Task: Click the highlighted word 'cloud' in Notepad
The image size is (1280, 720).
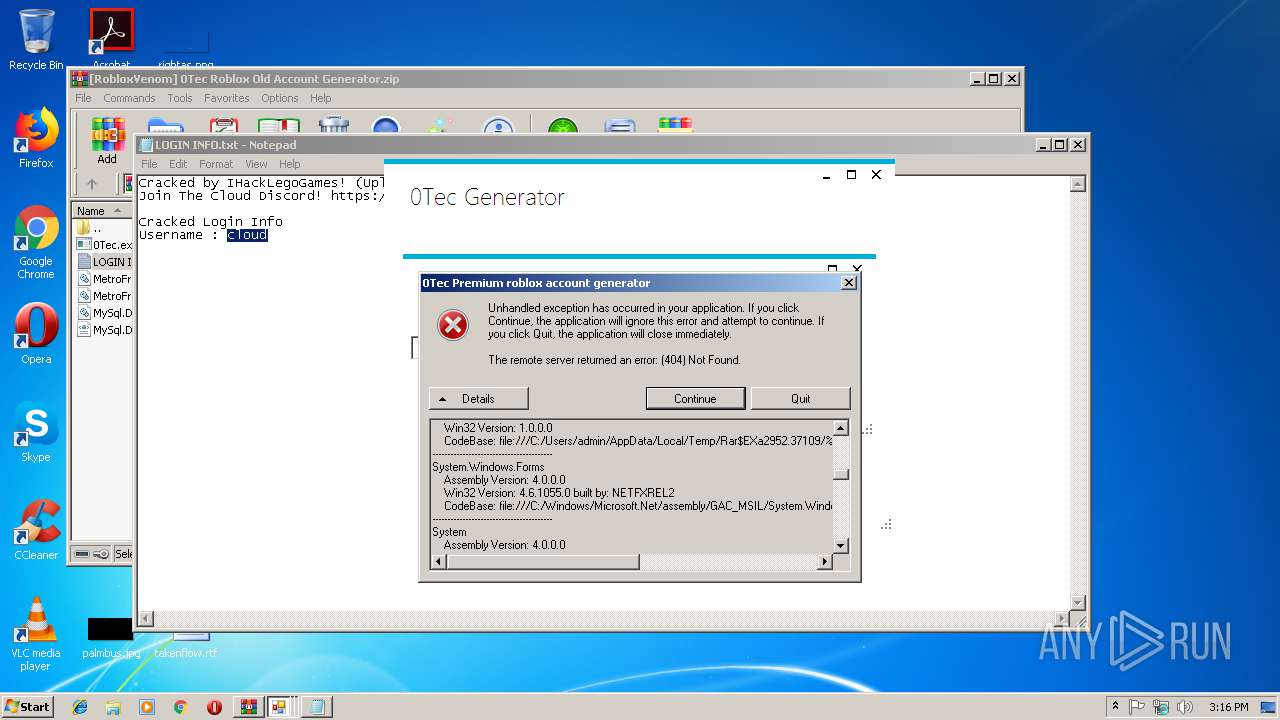Action: [247, 235]
